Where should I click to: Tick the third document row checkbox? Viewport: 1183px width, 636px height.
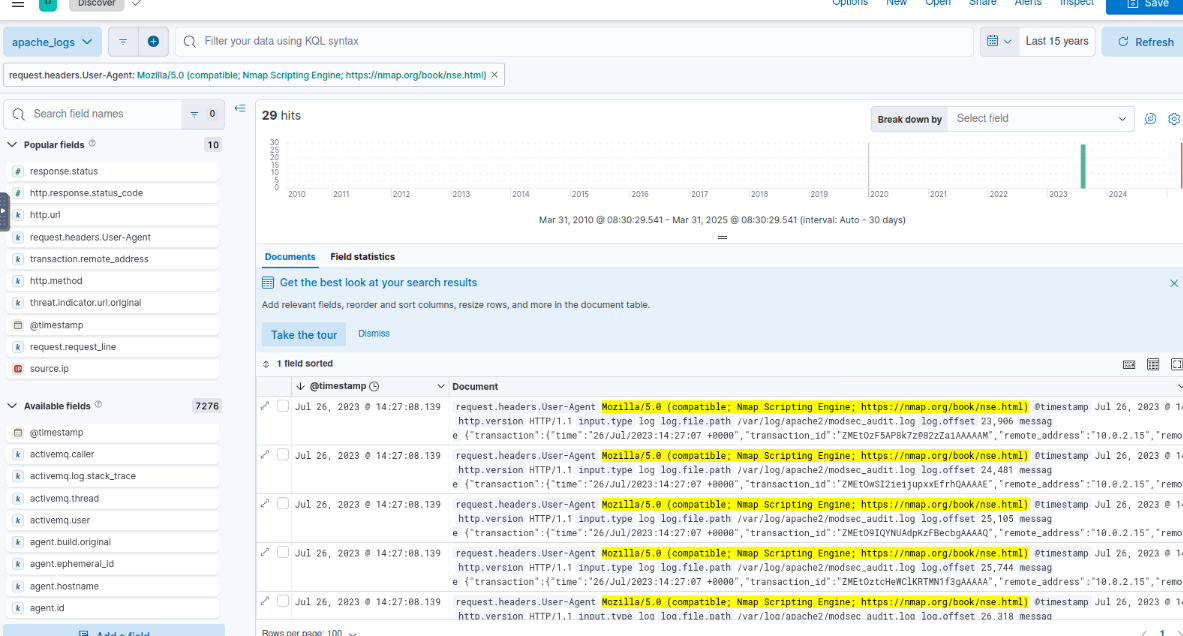pyautogui.click(x=283, y=504)
